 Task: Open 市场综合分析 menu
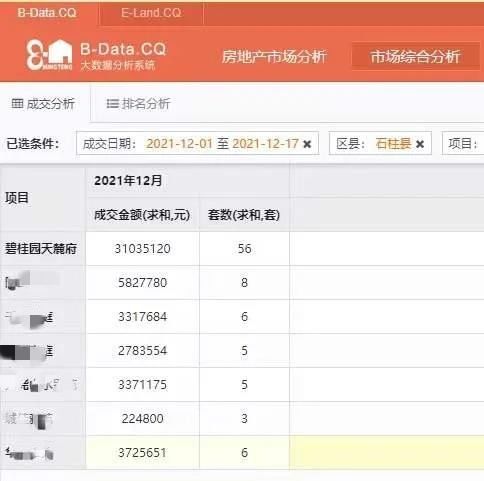tap(415, 57)
